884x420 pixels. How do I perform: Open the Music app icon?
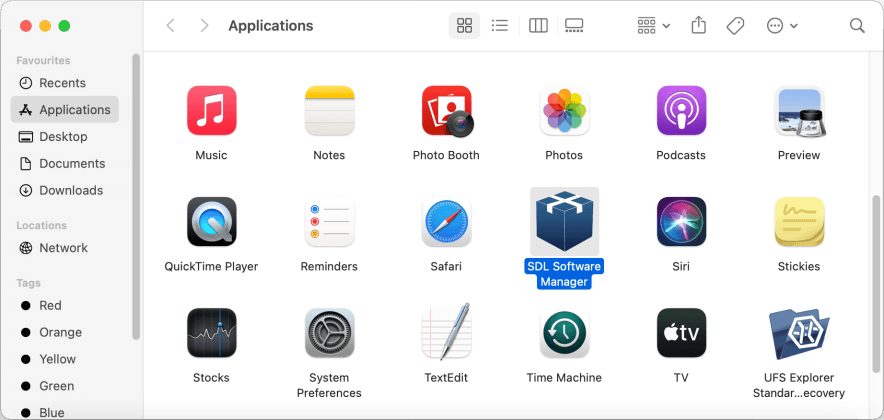tap(211, 111)
